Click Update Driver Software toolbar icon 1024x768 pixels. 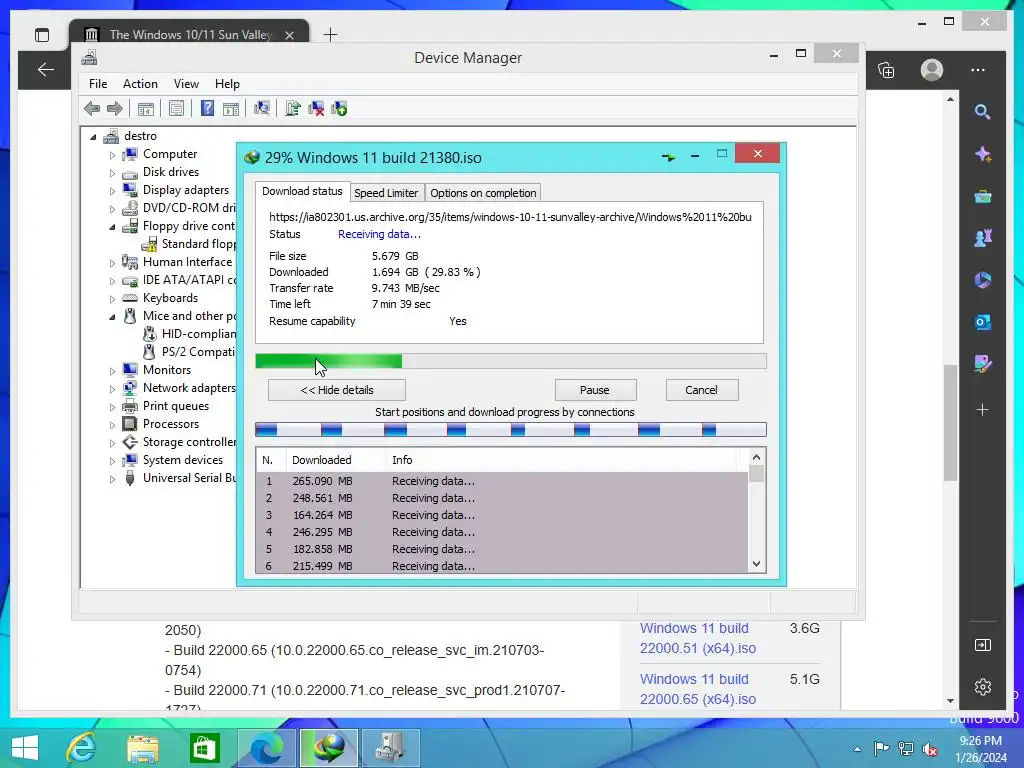point(293,108)
